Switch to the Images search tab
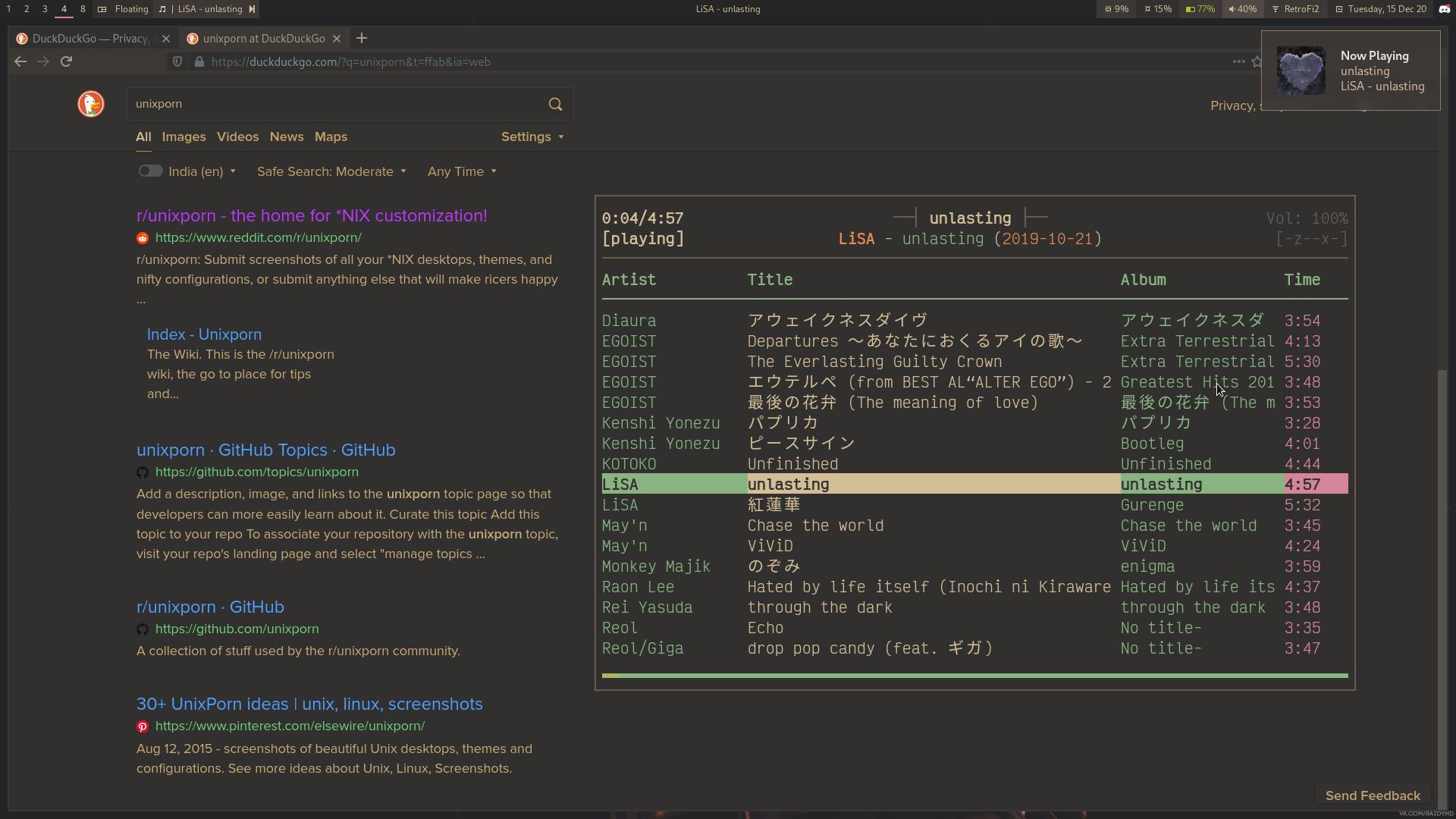 (x=184, y=136)
